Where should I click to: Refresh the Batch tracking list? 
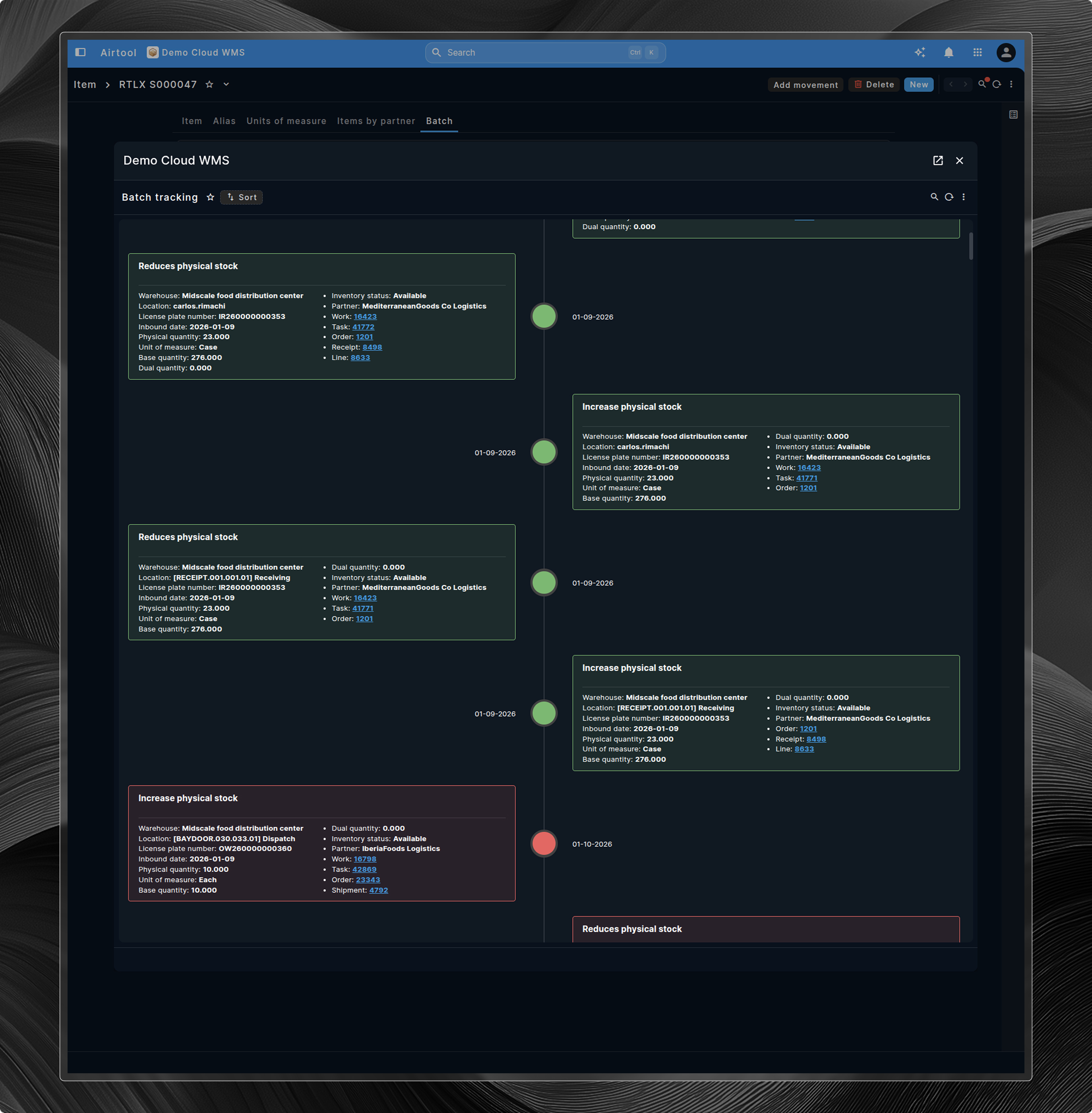pyautogui.click(x=949, y=197)
